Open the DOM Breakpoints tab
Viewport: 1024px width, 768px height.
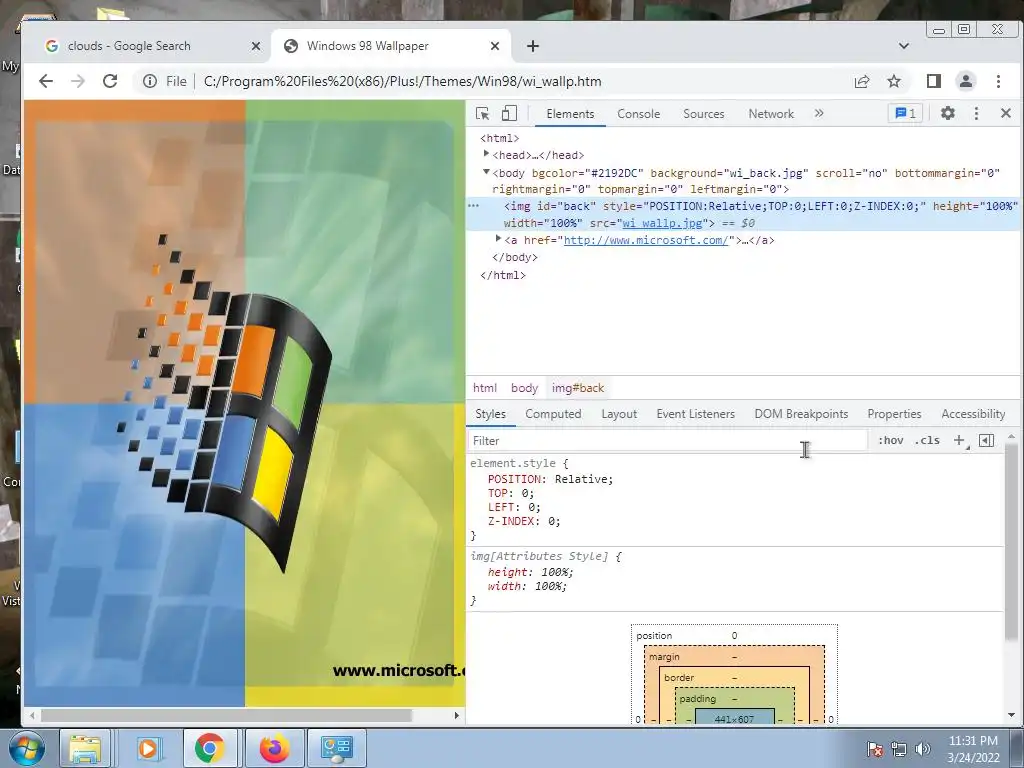click(x=801, y=414)
